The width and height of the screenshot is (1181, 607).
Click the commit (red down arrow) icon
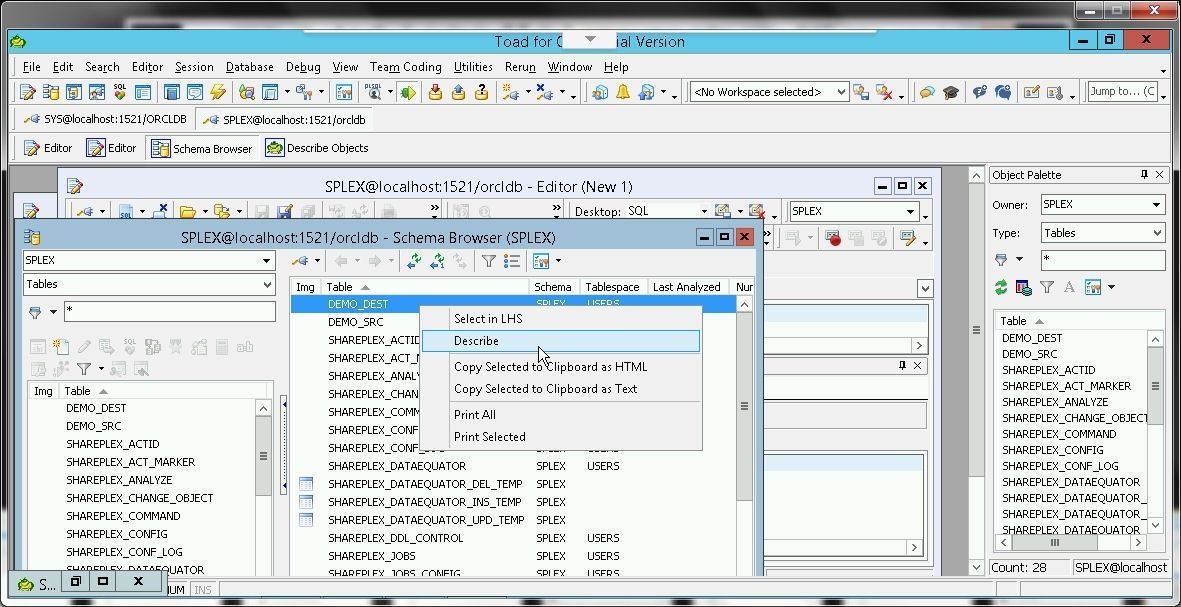pyautogui.click(x=435, y=92)
